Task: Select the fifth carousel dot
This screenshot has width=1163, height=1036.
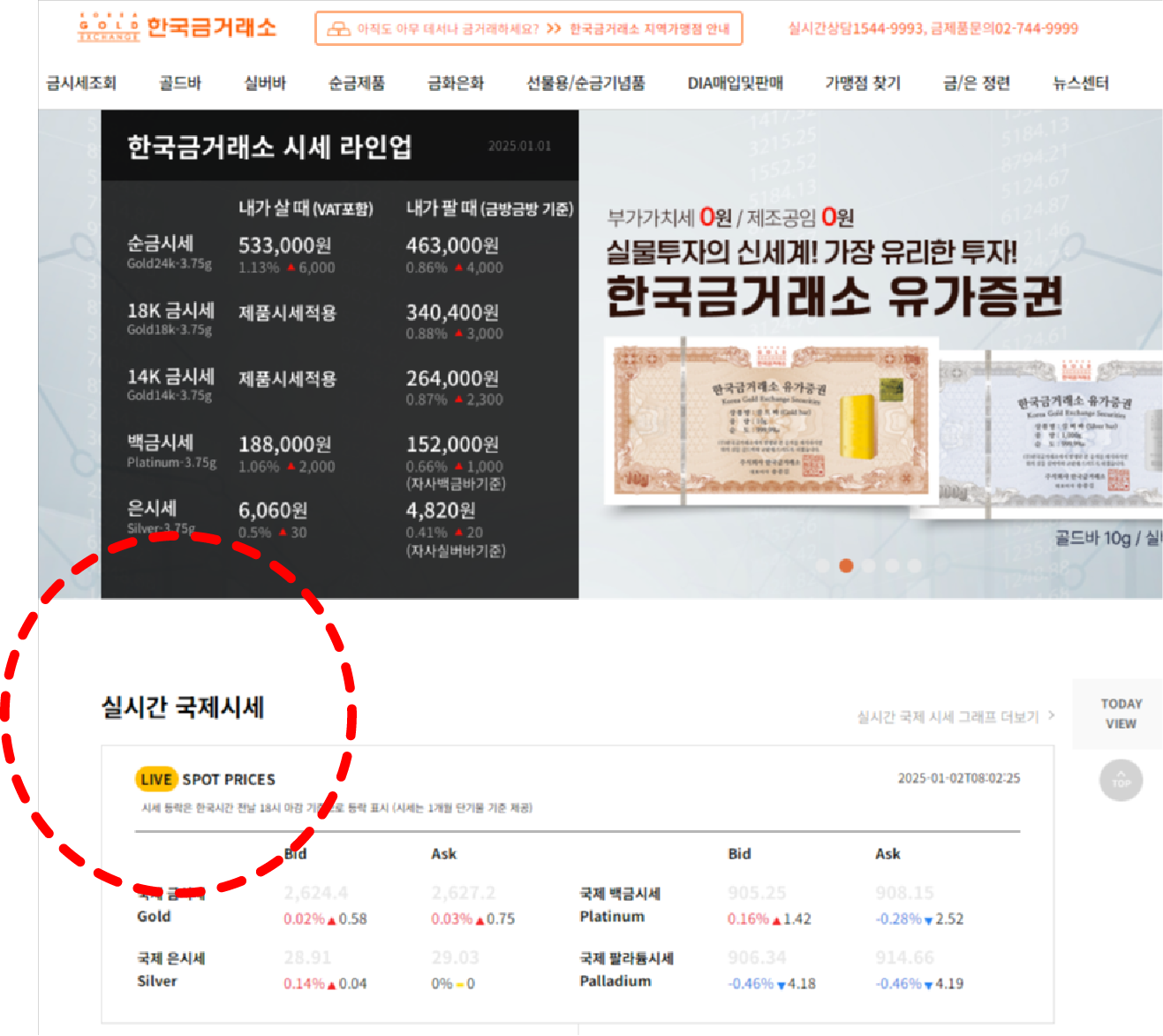Action: [x=915, y=565]
